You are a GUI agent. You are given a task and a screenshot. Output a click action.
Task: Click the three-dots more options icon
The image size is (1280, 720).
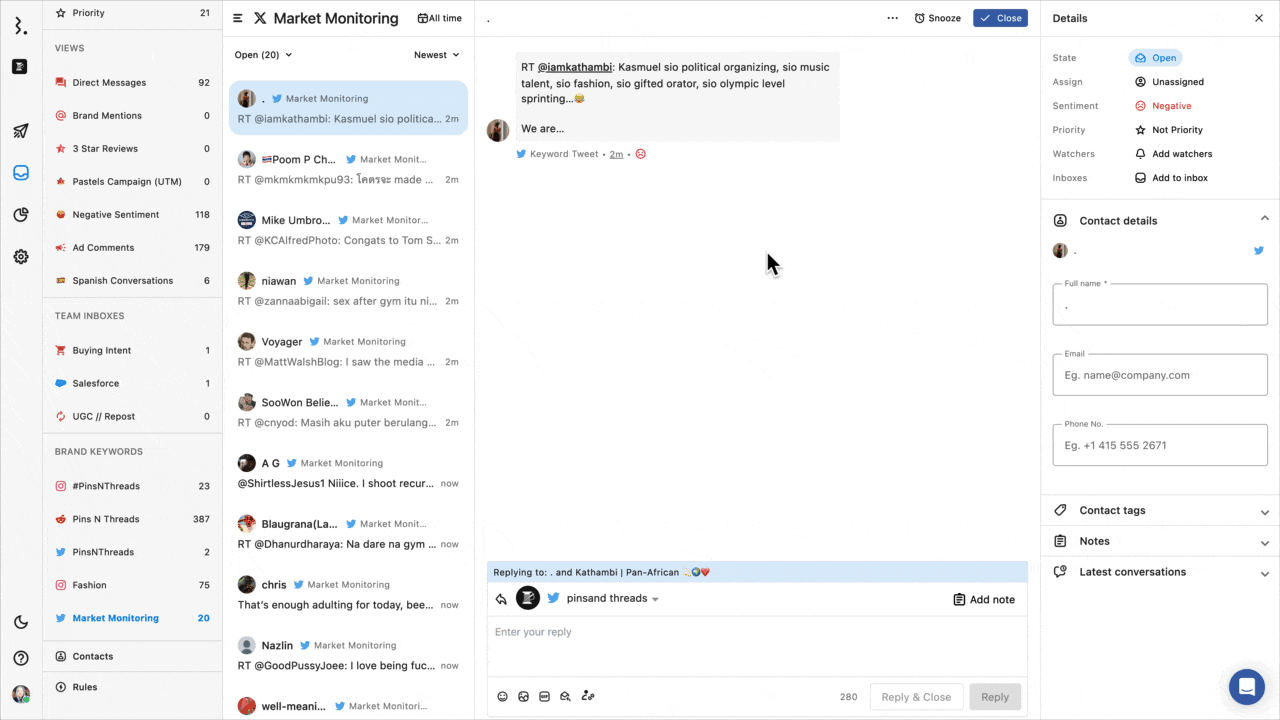click(x=892, y=18)
